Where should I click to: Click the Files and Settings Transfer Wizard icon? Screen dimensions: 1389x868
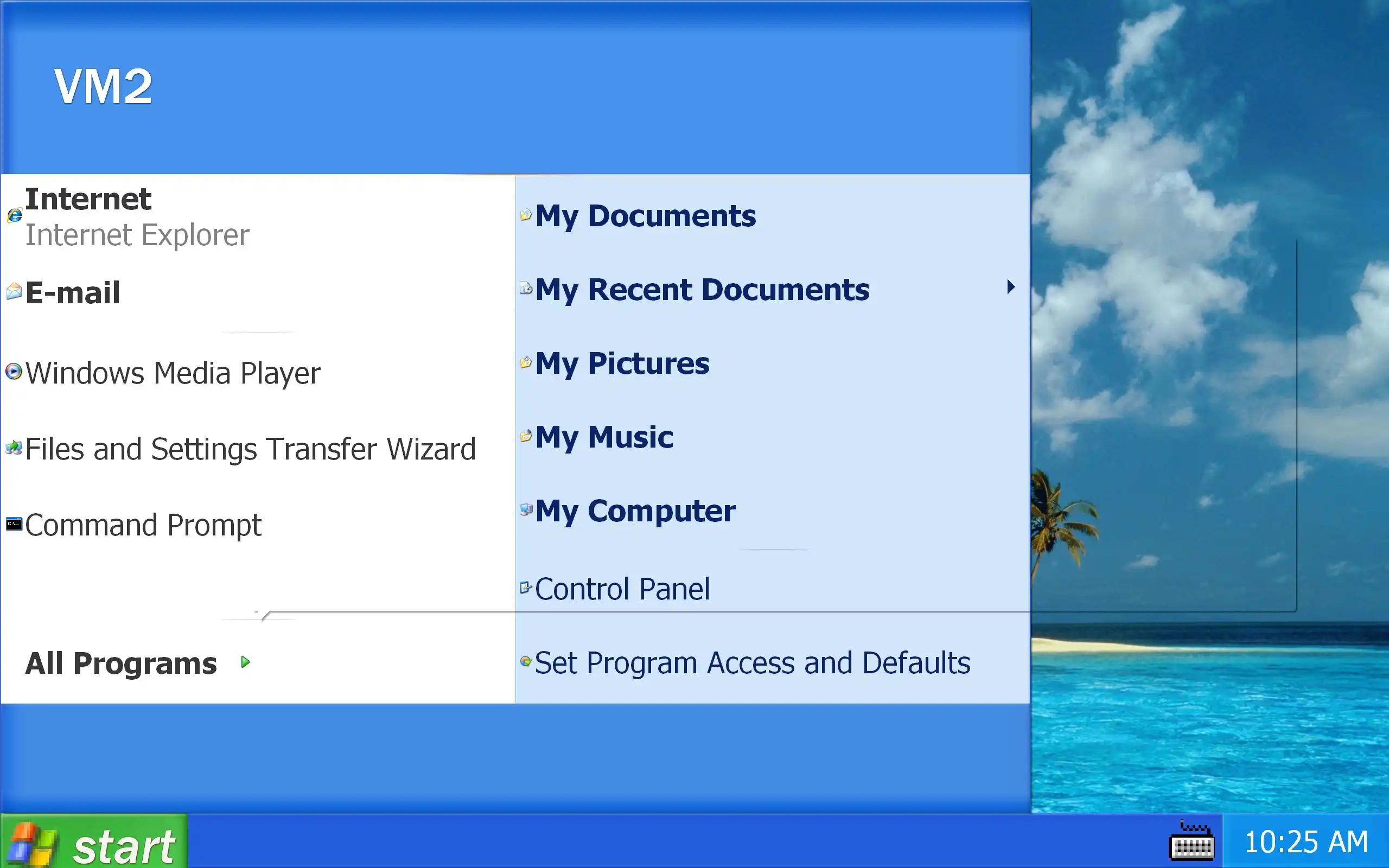14,447
